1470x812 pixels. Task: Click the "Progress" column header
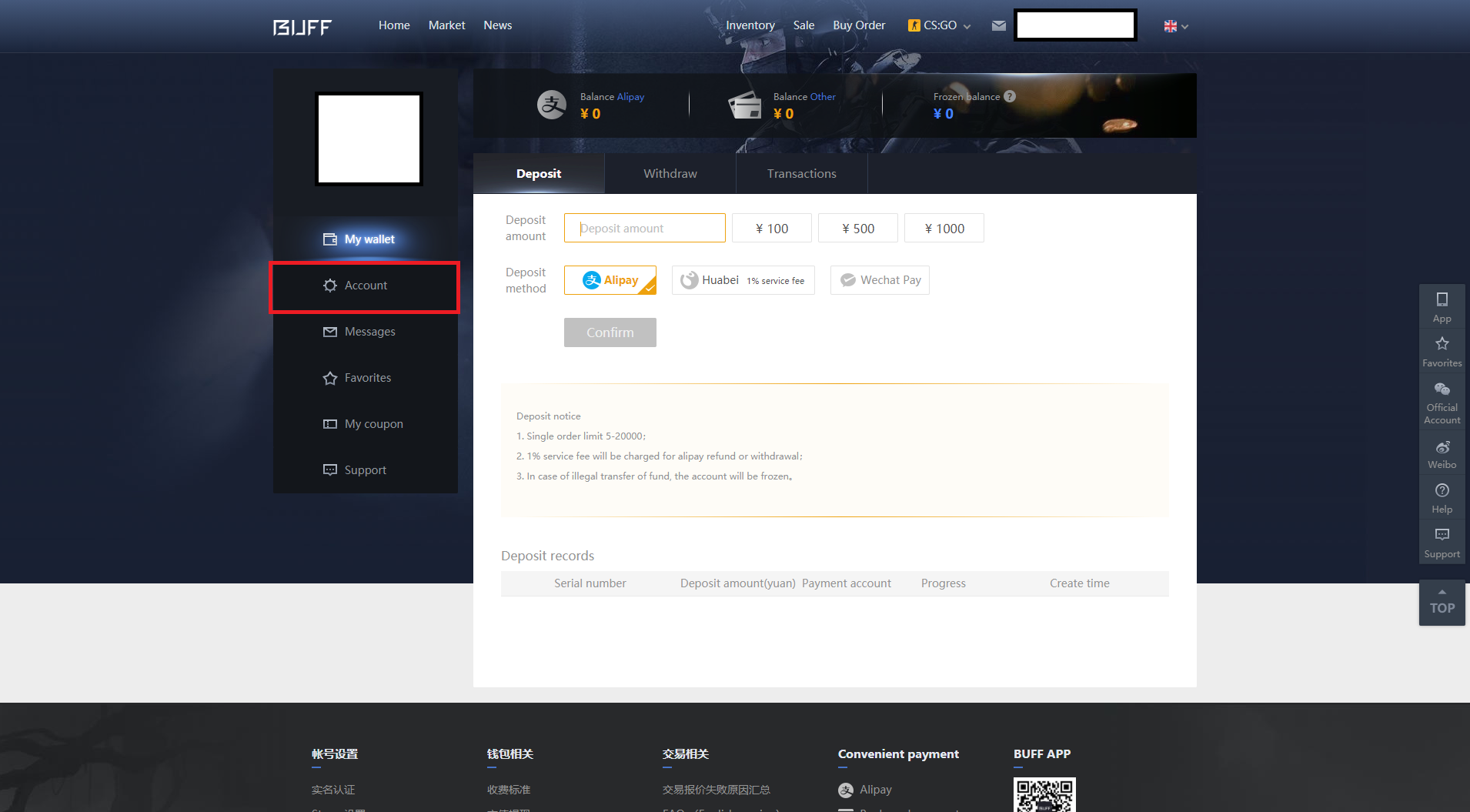pos(944,583)
